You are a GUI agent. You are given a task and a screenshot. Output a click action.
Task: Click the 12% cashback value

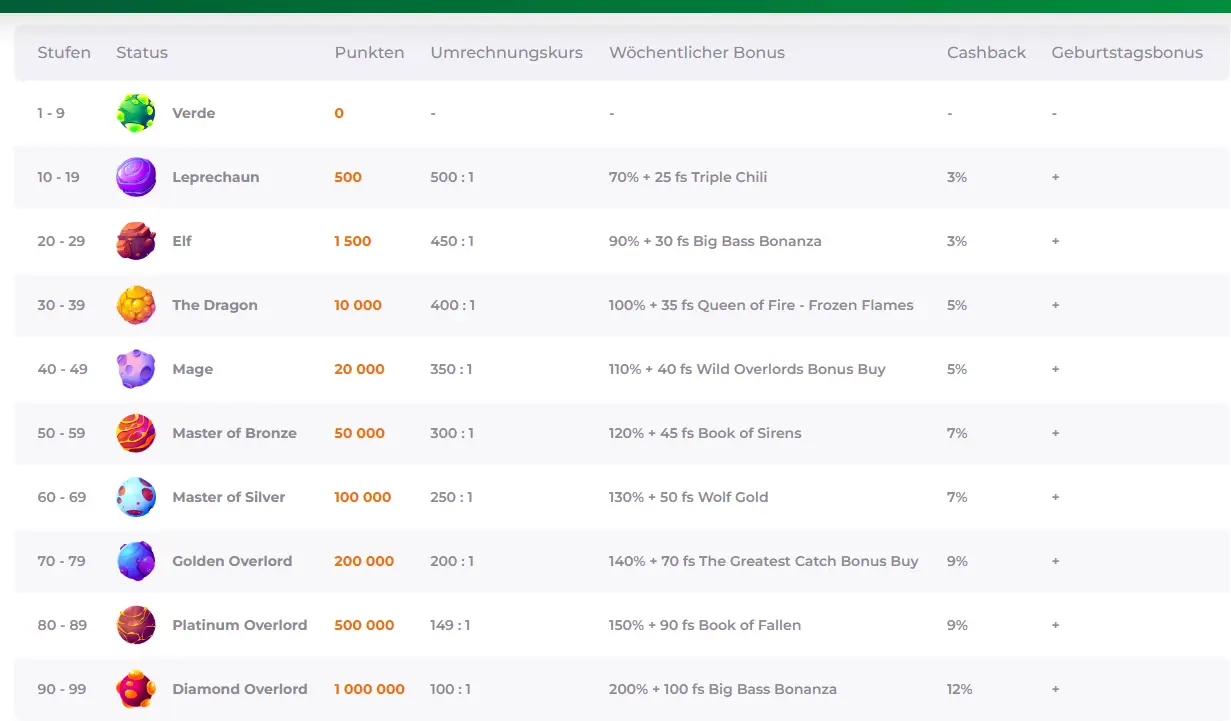[x=959, y=689]
